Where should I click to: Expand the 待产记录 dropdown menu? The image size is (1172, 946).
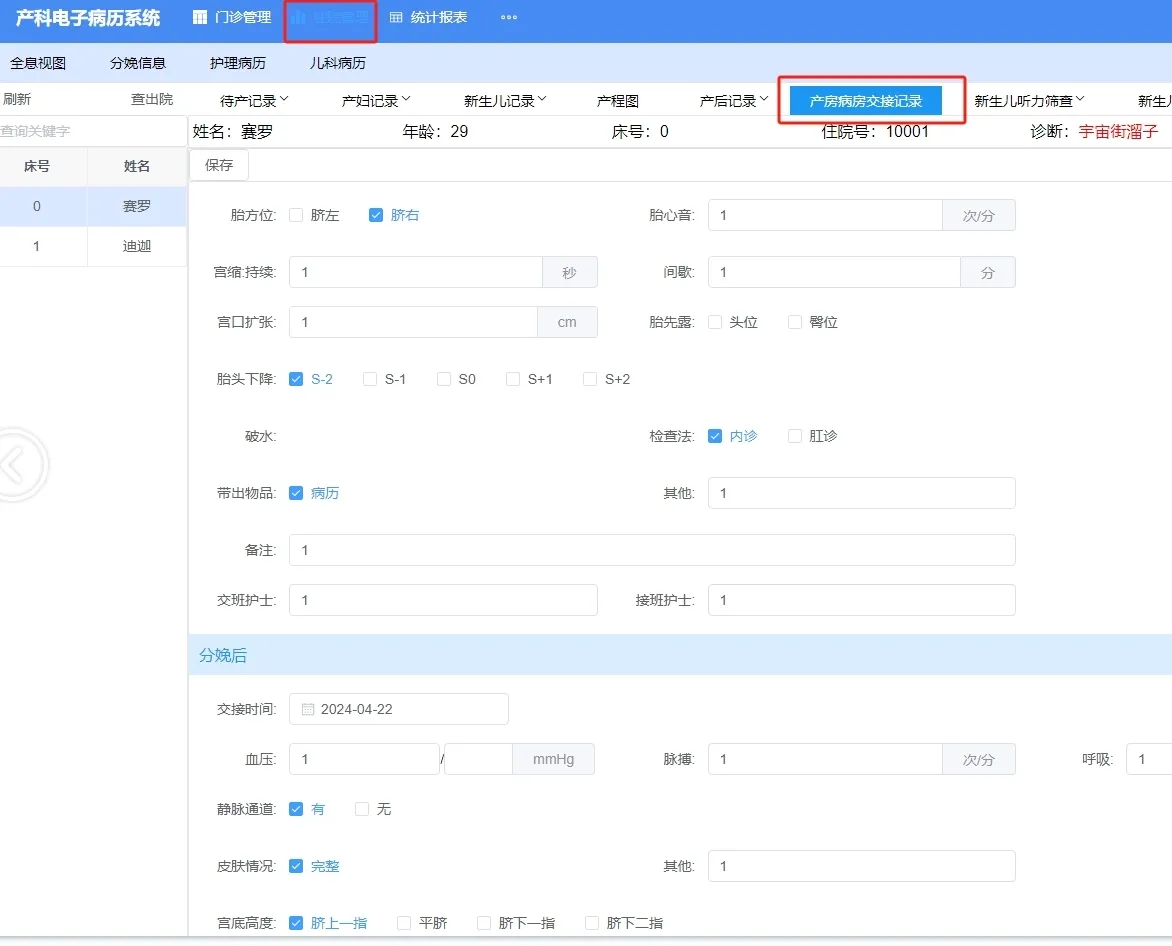254,100
